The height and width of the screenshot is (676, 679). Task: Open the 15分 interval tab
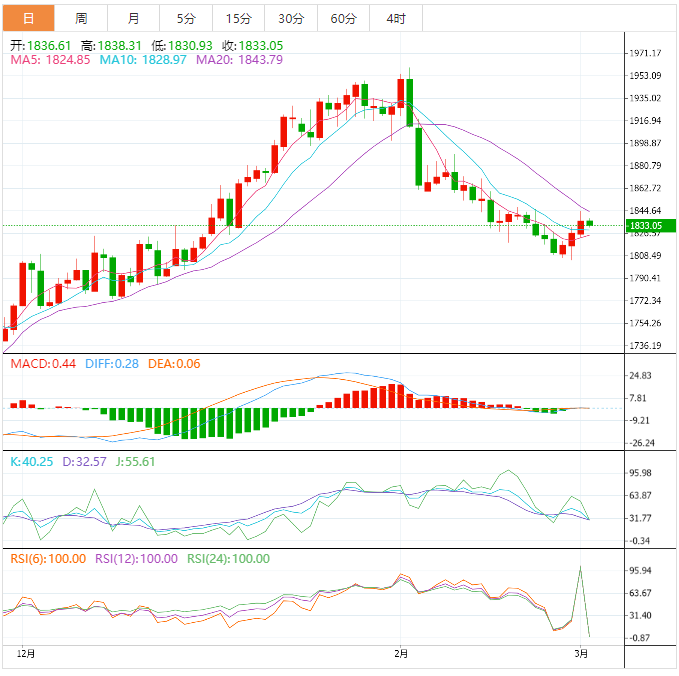[239, 19]
